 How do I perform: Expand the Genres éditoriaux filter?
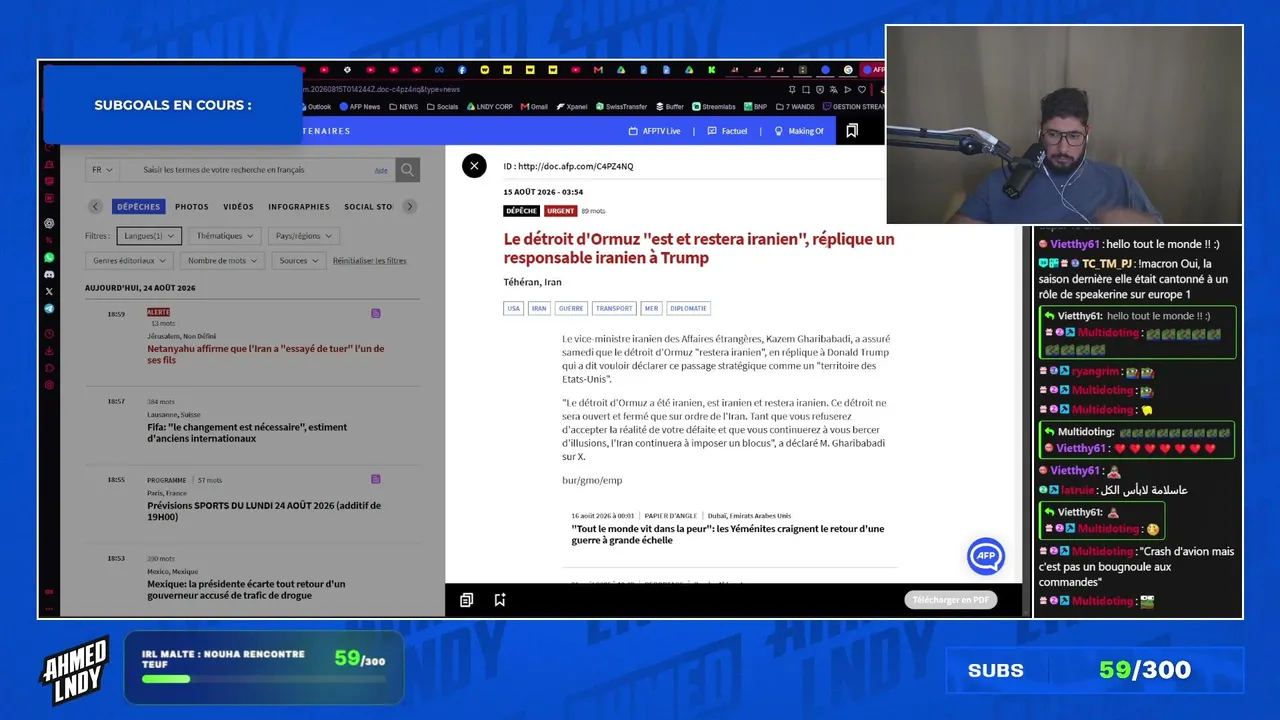[130, 261]
